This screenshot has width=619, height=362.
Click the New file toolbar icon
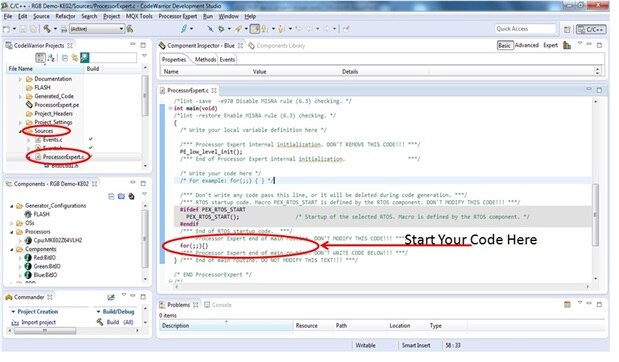point(6,29)
